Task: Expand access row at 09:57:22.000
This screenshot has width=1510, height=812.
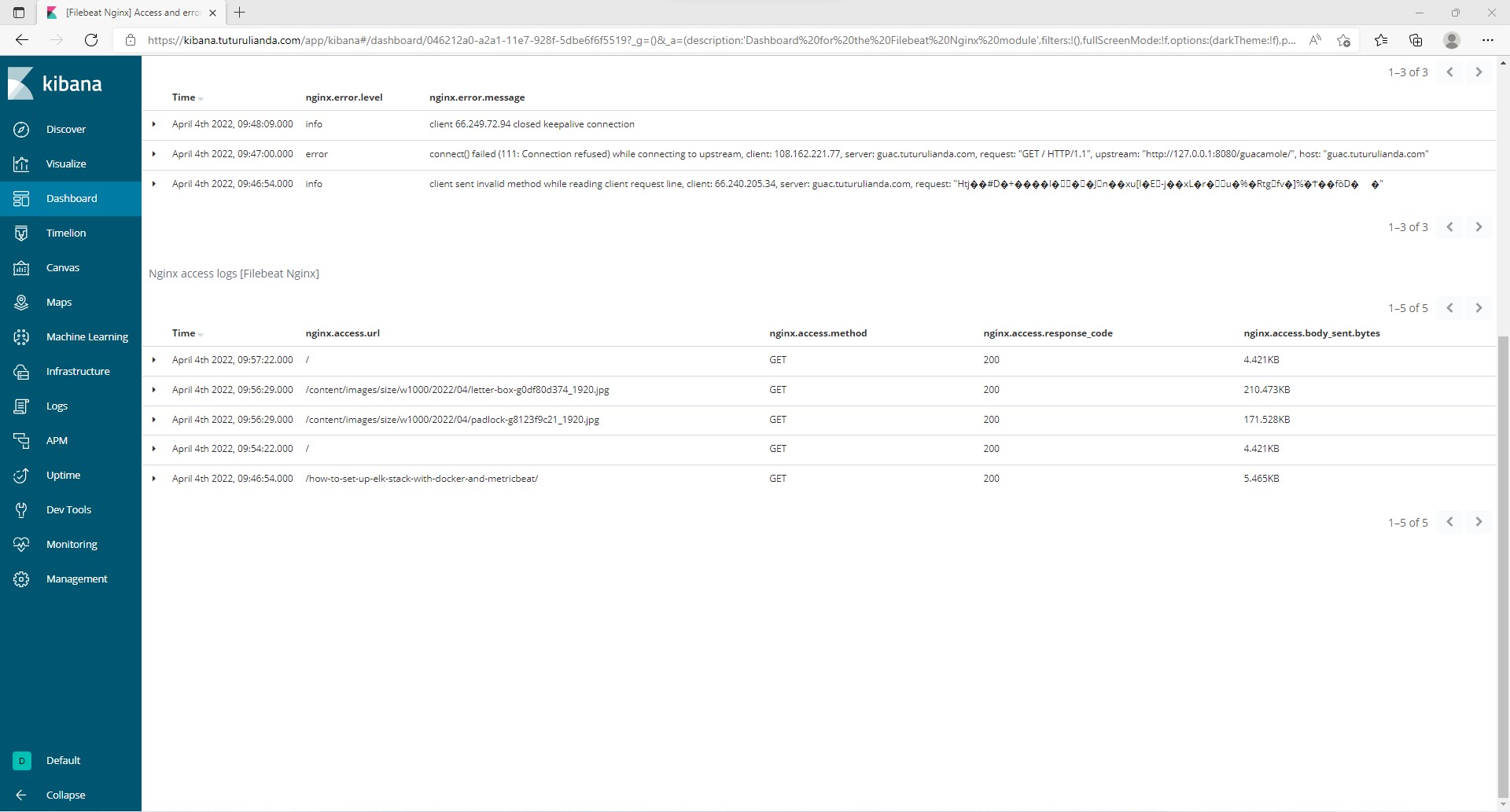Action: [154, 360]
